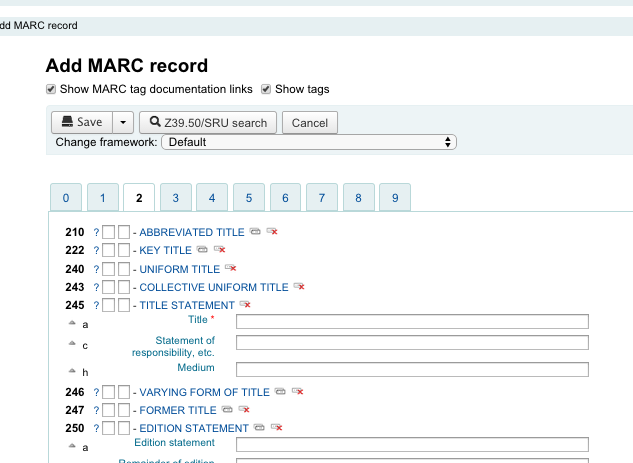This screenshot has width=633, height=463.
Task: Delete the 247 Former Title tag
Action: point(243,410)
